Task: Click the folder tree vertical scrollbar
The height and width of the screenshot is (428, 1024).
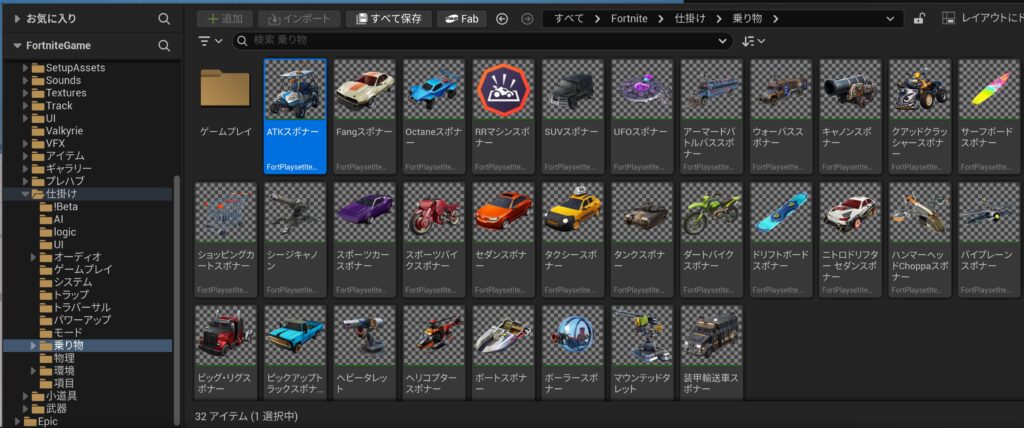Action: coord(176,301)
